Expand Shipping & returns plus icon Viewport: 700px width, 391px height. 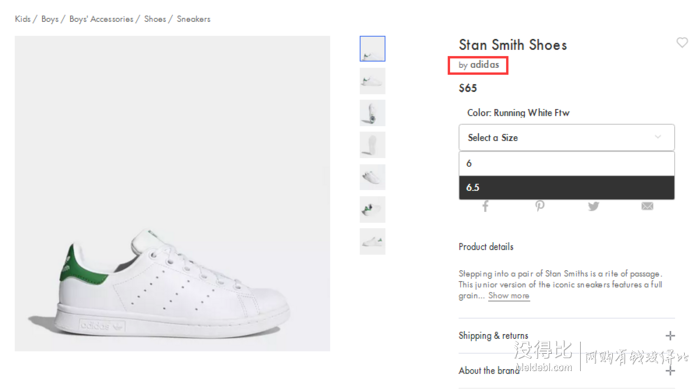pos(670,336)
